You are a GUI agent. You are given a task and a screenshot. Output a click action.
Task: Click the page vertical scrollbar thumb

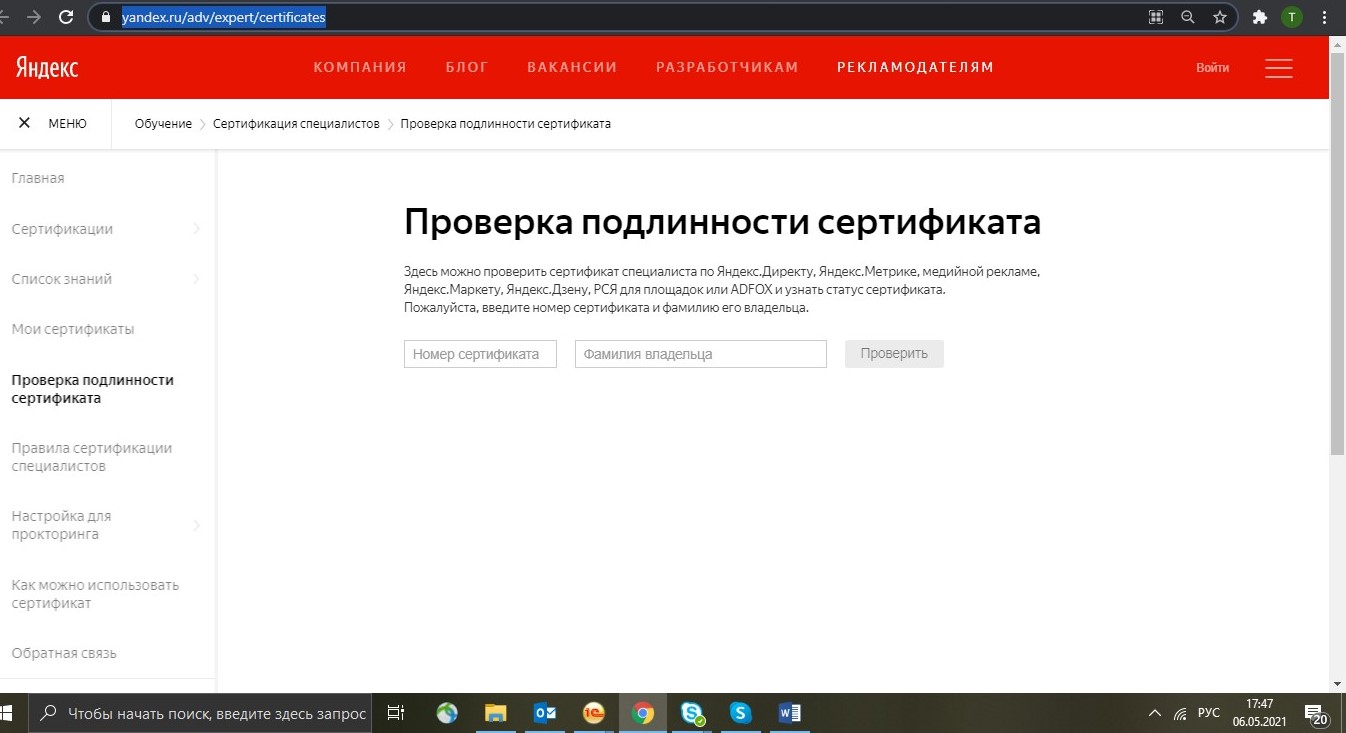tap(1338, 254)
